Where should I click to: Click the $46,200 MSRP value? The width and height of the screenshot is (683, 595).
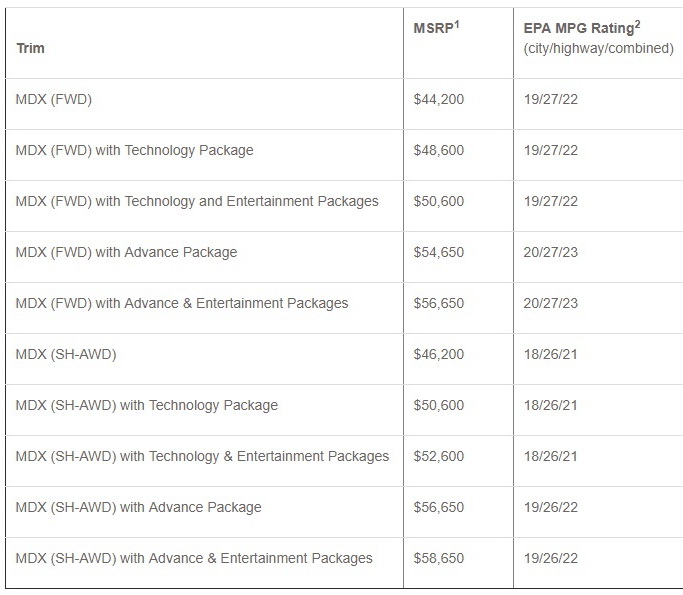(x=438, y=354)
